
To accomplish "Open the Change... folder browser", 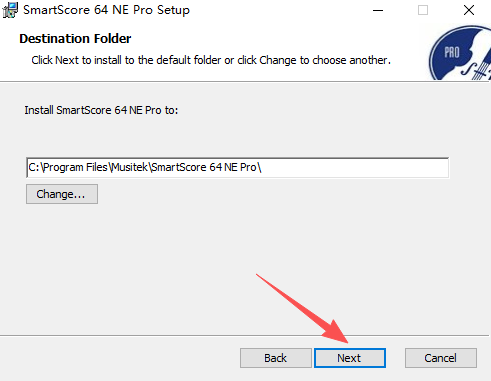I will (x=62, y=194).
